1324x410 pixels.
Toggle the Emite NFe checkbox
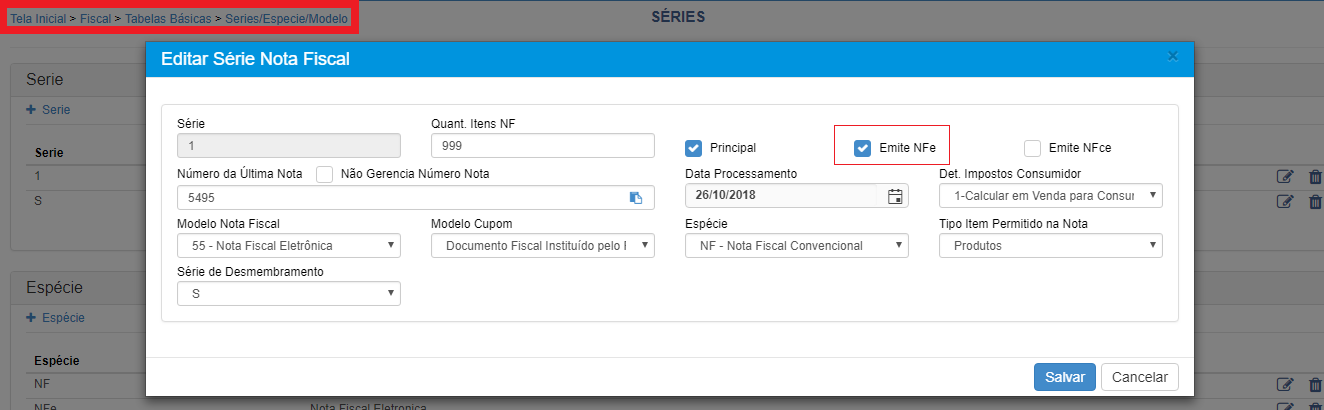click(863, 148)
